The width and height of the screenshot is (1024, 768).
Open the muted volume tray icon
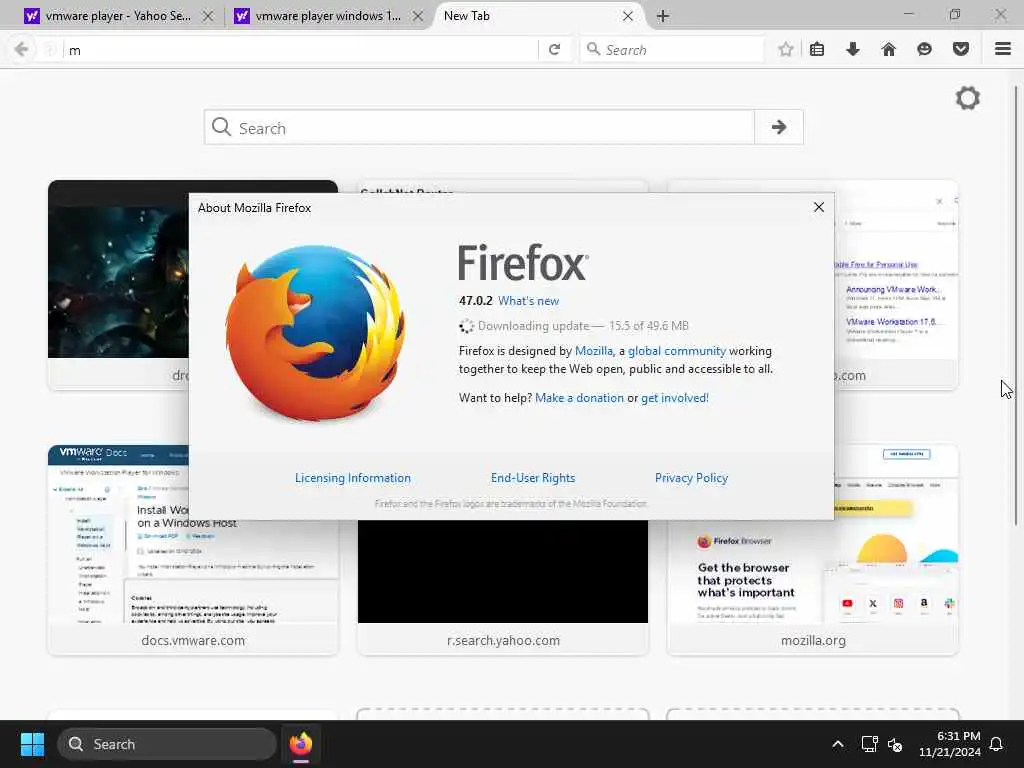coord(895,744)
